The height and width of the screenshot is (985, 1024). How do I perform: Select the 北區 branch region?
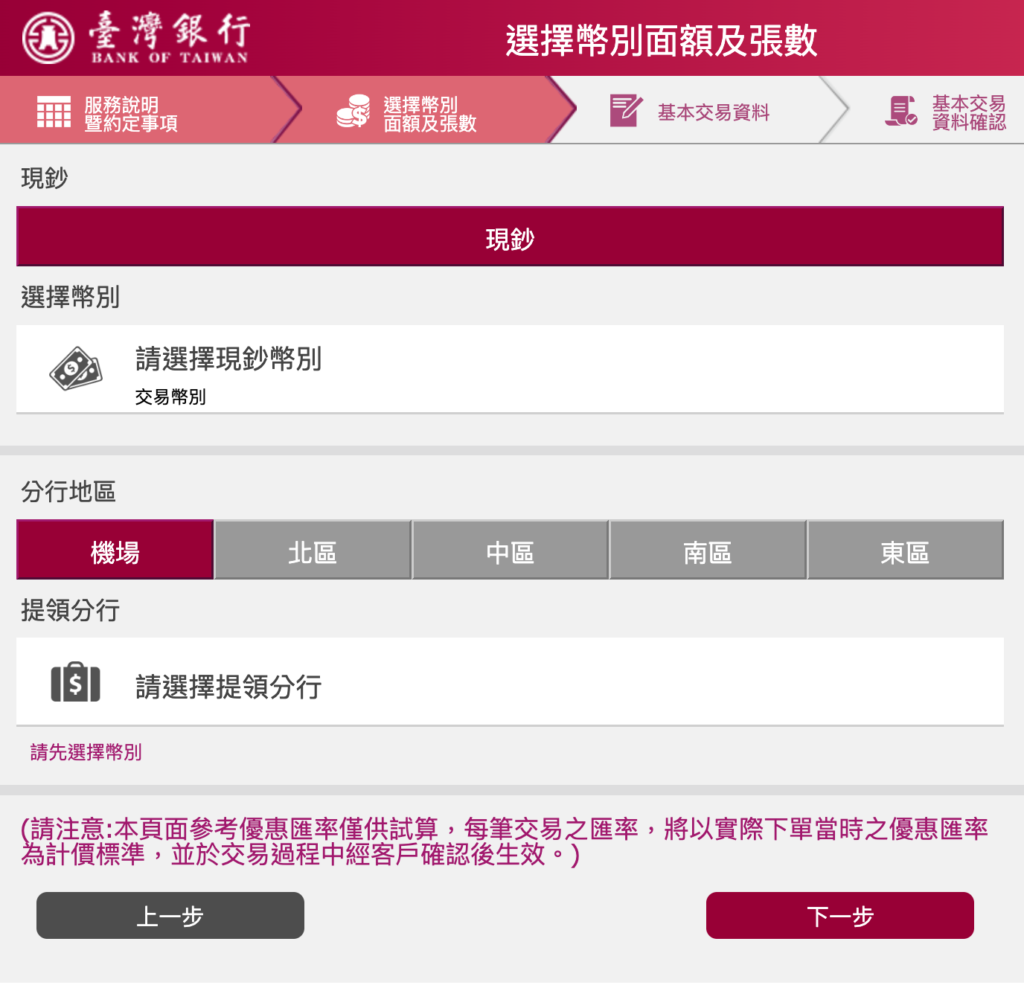click(312, 551)
